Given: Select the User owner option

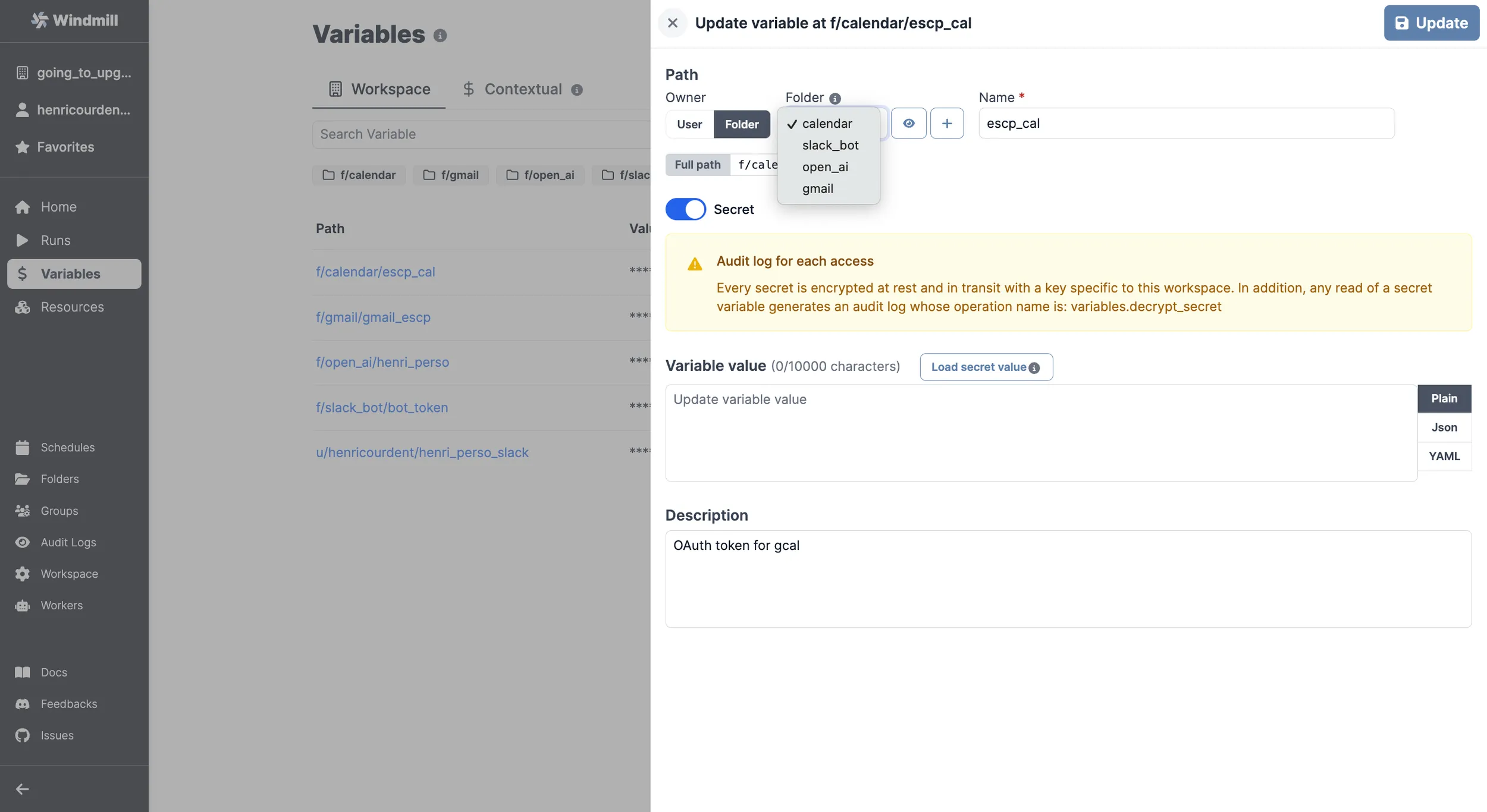Looking at the screenshot, I should 689,124.
